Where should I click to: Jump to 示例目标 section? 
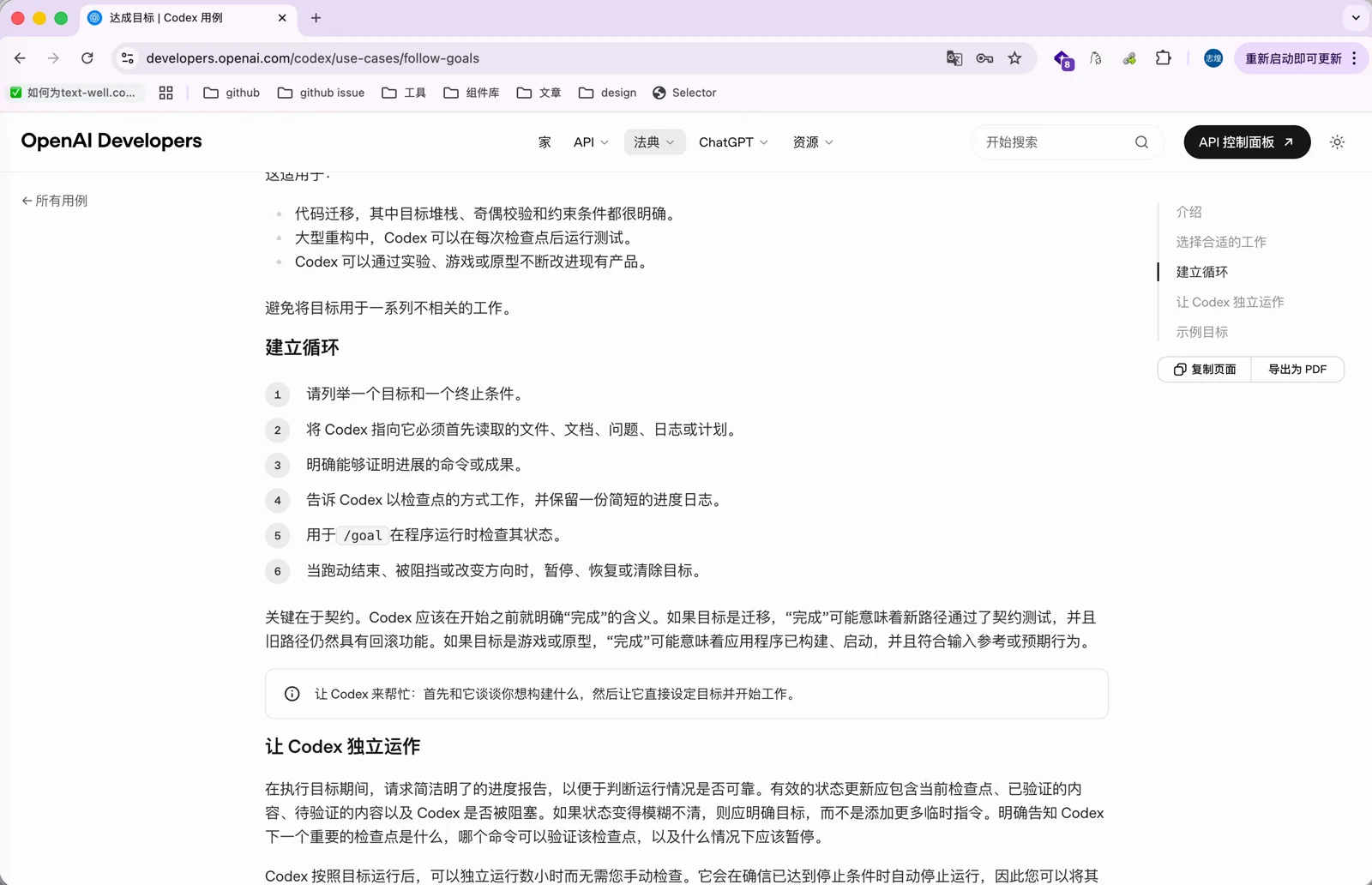(1201, 332)
